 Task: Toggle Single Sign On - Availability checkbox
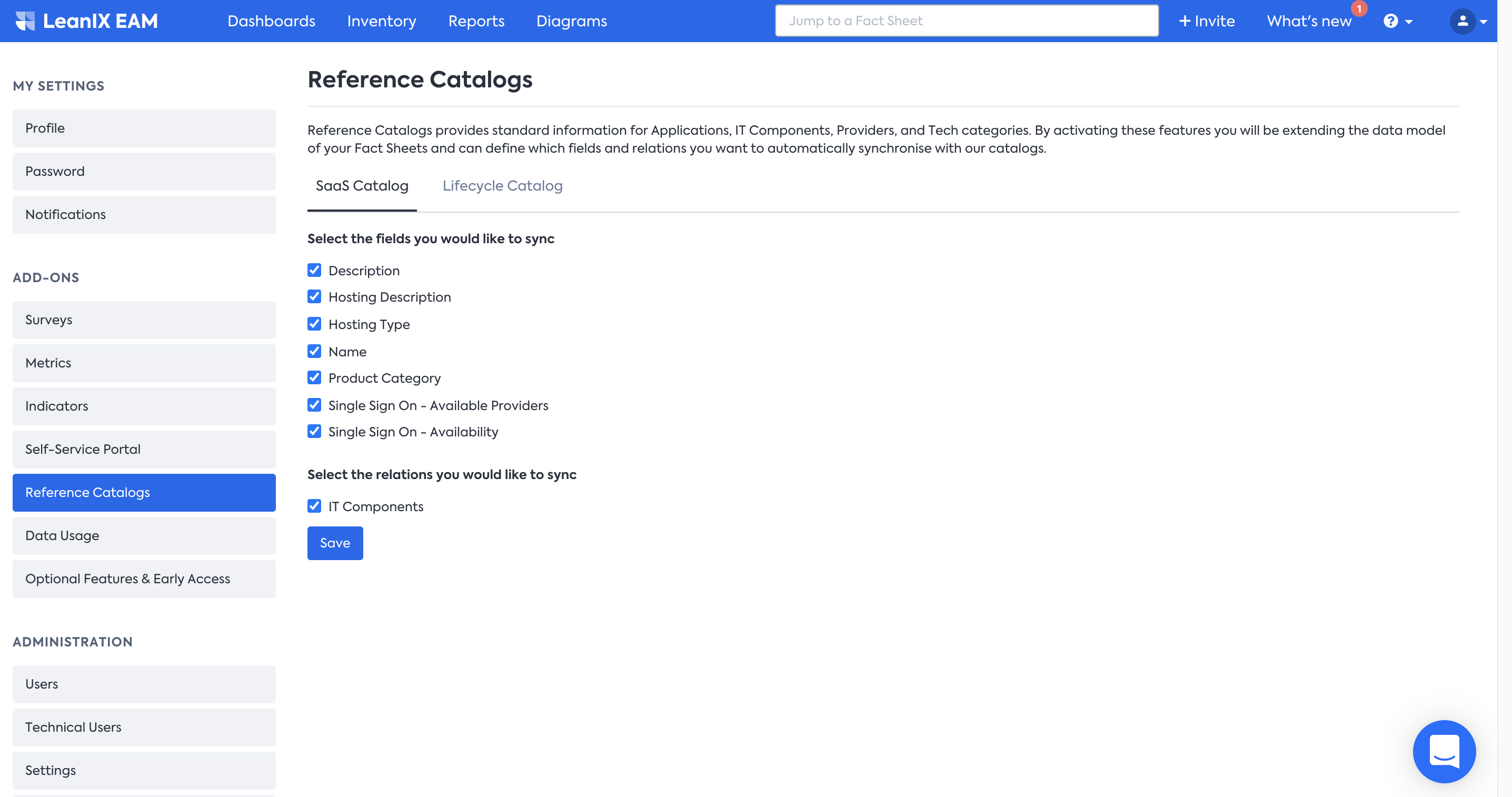pyautogui.click(x=314, y=432)
